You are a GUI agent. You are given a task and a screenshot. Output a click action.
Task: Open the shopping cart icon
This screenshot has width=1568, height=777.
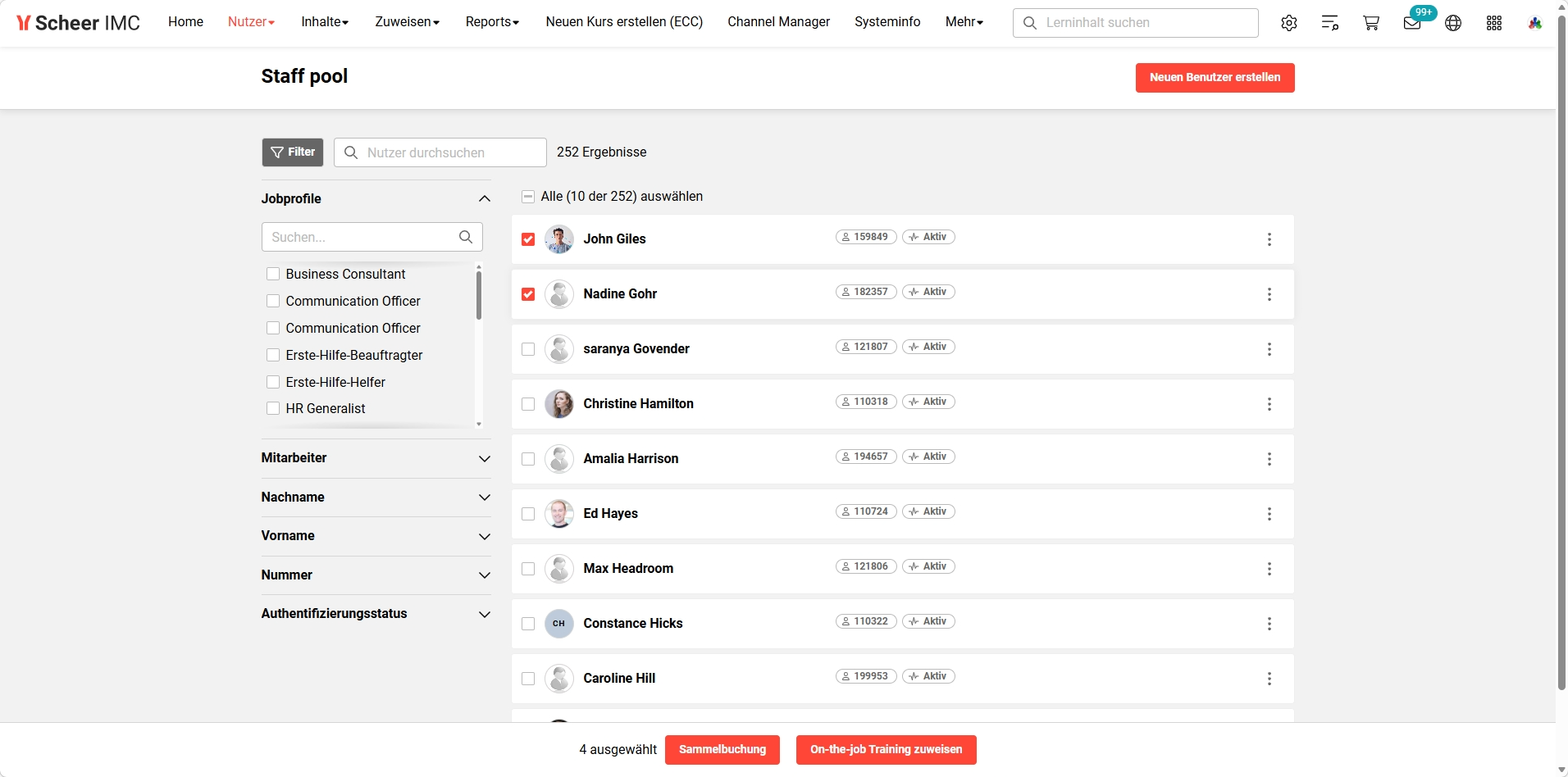1371,23
